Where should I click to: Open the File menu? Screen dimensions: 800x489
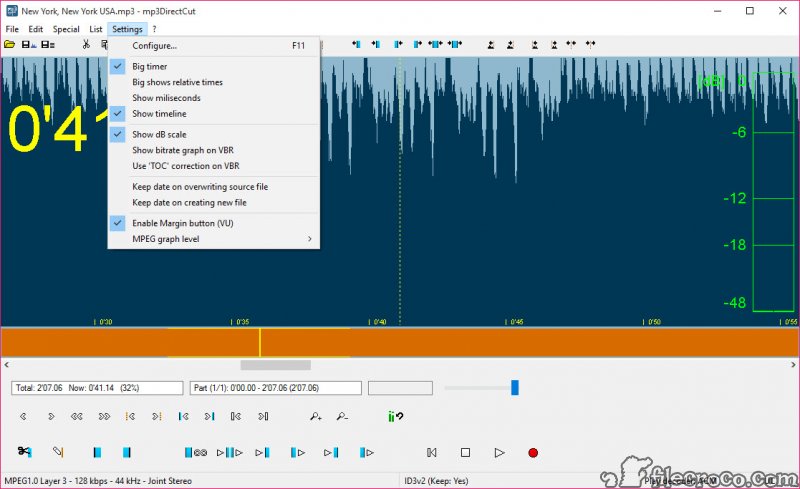click(12, 29)
